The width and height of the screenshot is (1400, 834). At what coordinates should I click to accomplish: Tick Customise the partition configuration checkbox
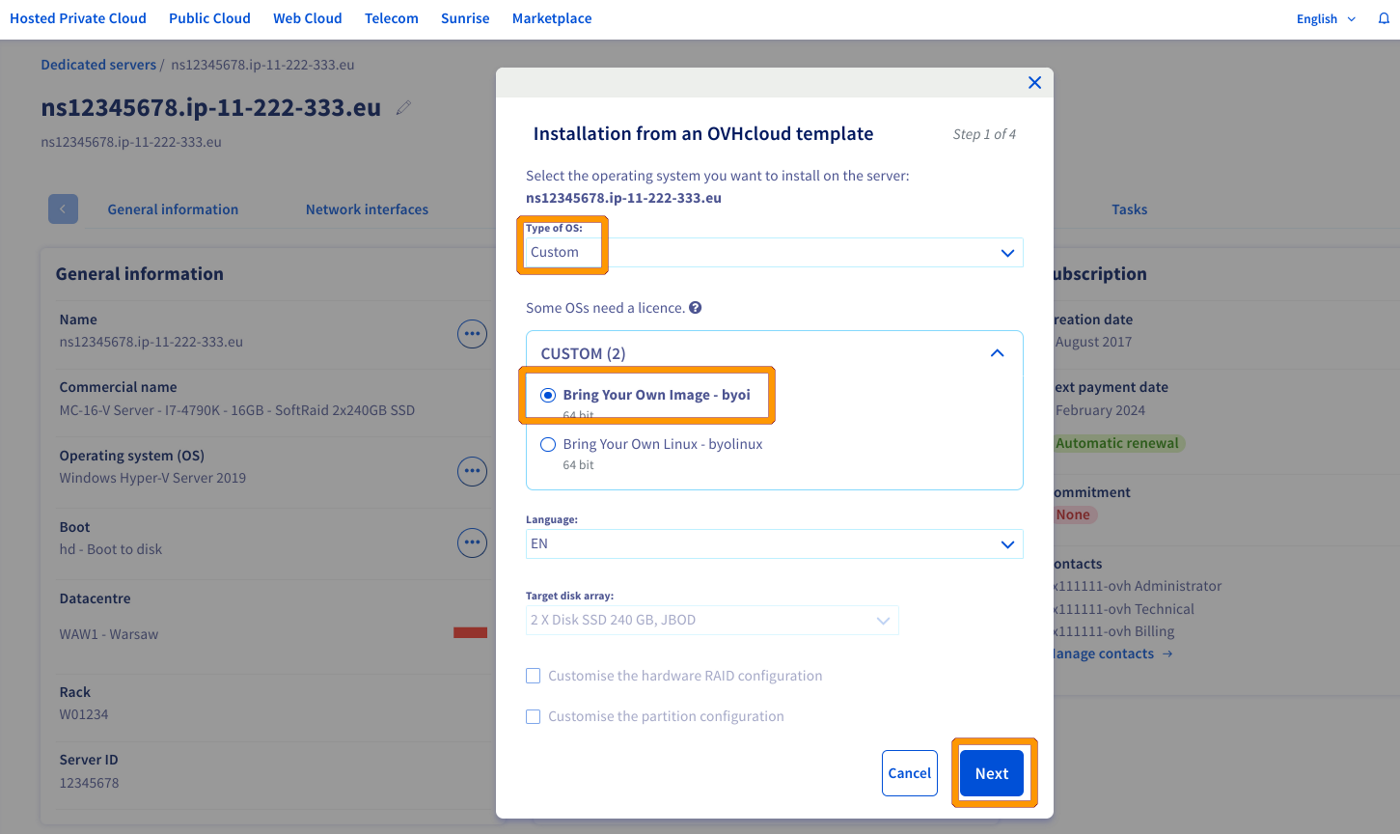pos(534,716)
